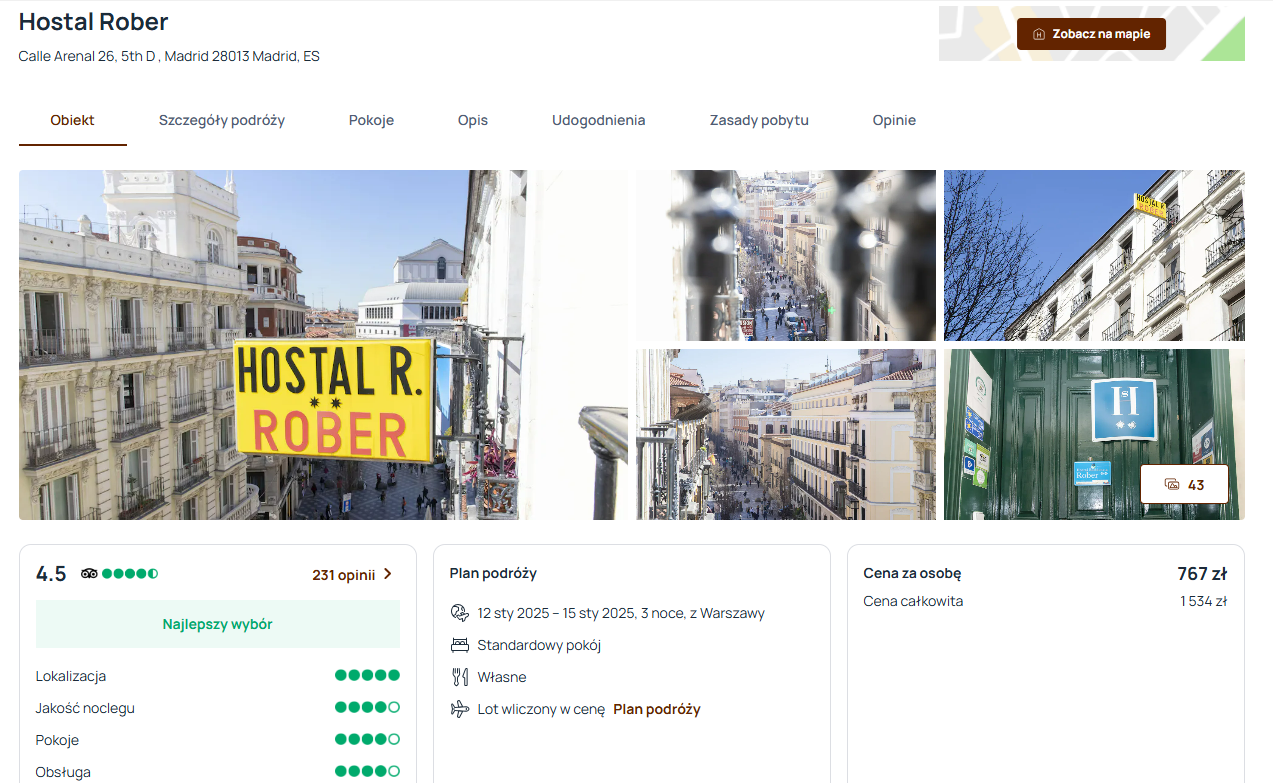Click the Własne meal plan text
1273x783 pixels.
(x=502, y=677)
